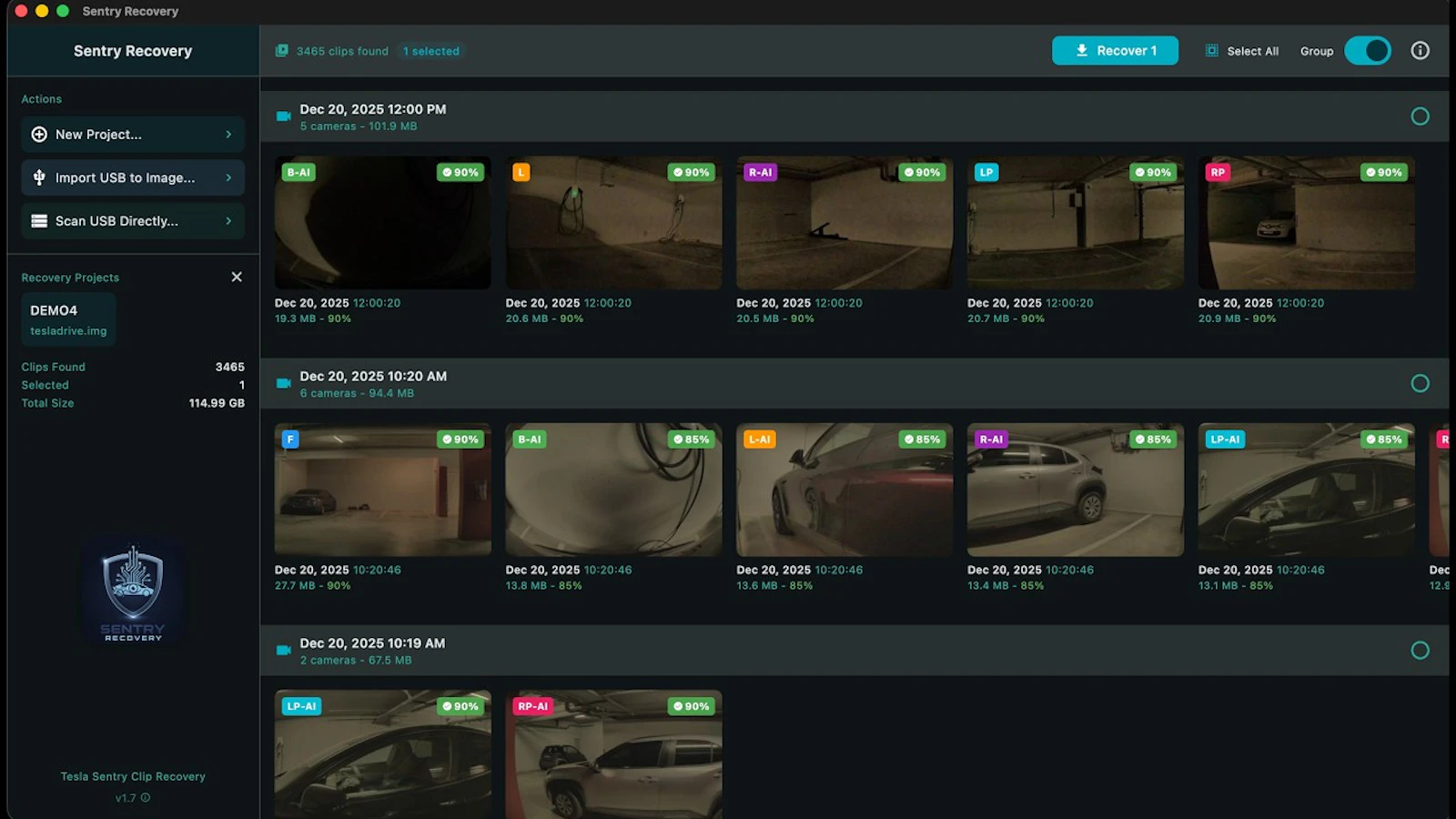This screenshot has height=819, width=1456.
Task: Open the RP-AI clip in the 10:19 AM group
Action: pos(613,754)
